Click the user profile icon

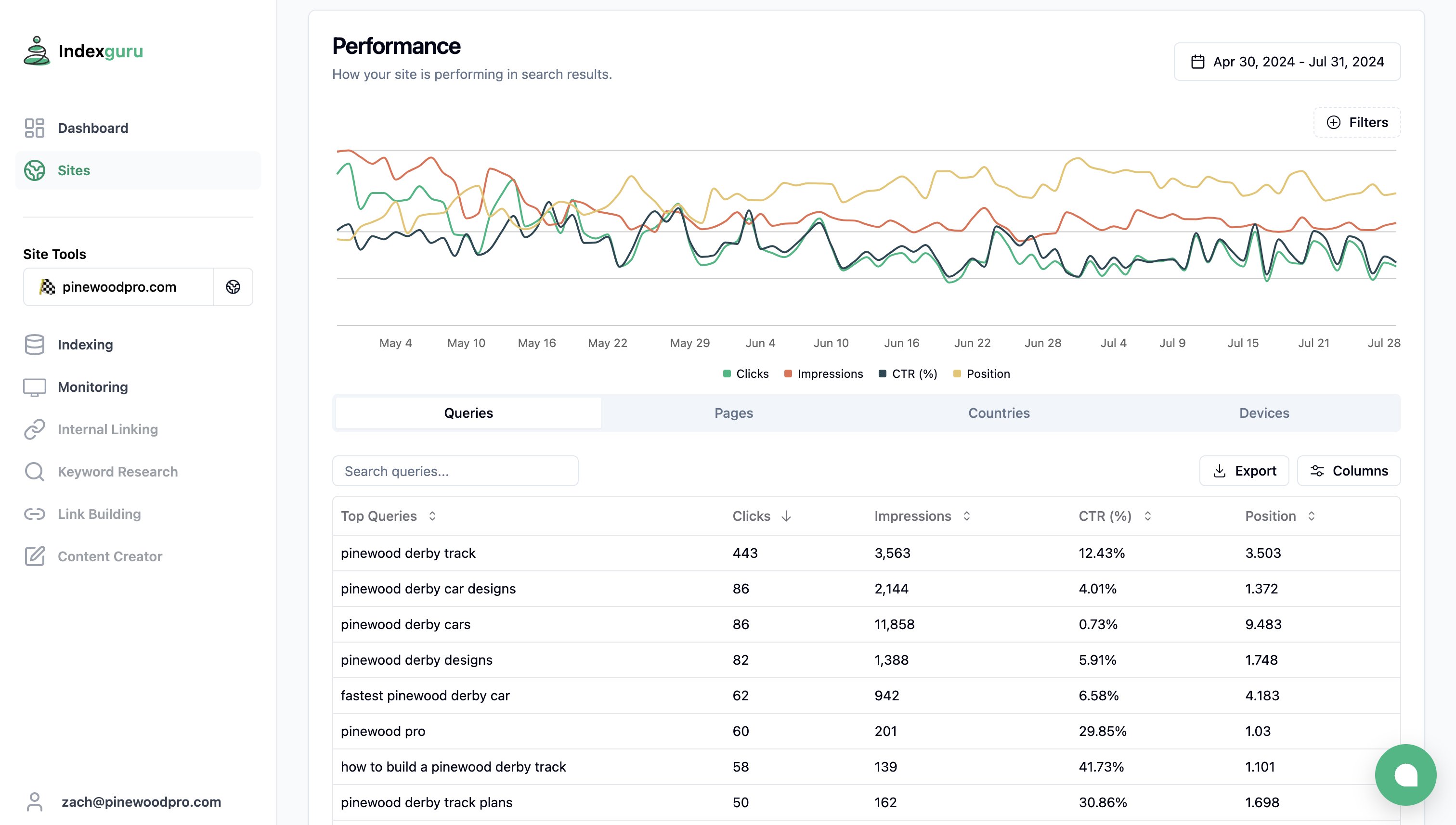point(35,802)
